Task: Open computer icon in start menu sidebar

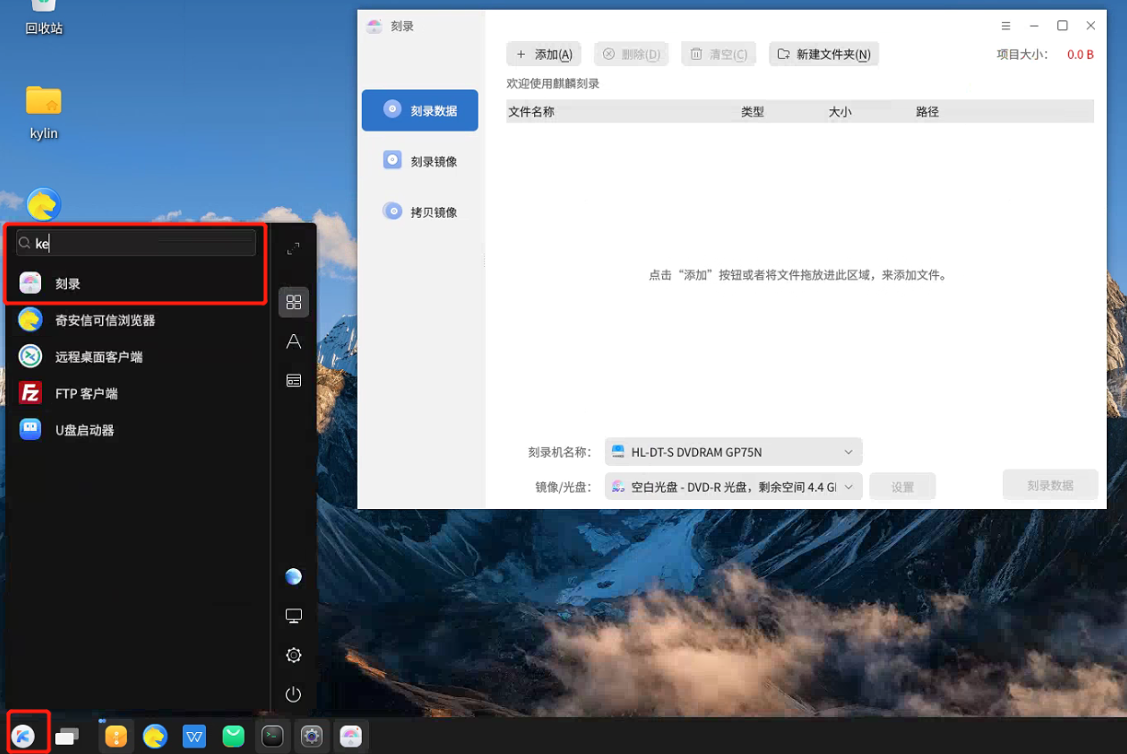Action: [293, 616]
